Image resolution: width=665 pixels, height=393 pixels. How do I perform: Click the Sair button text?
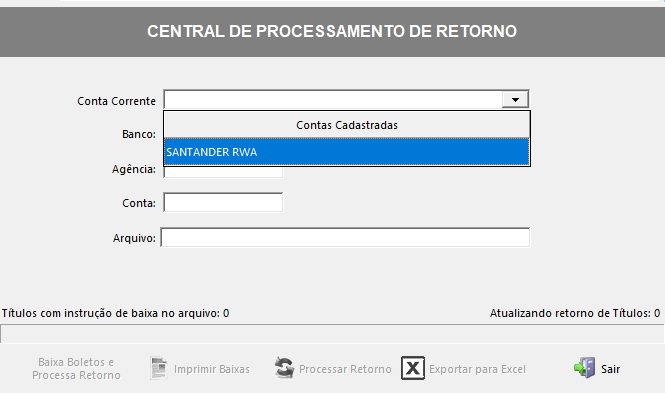(610, 369)
